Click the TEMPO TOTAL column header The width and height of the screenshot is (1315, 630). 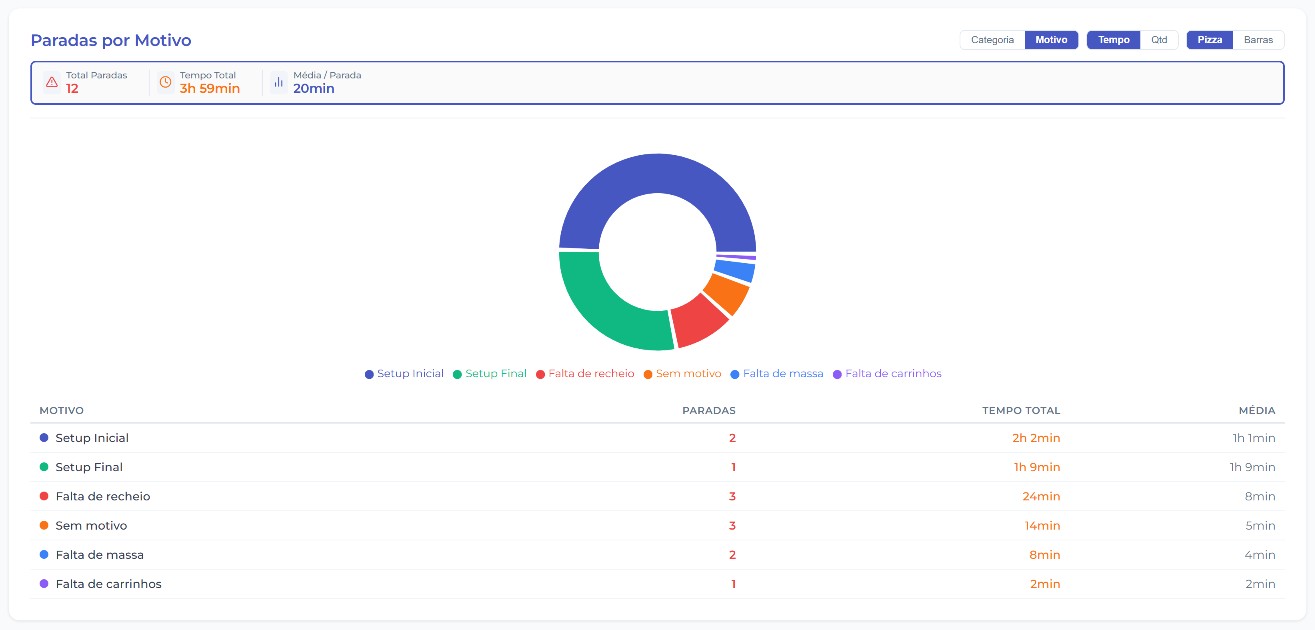tap(1021, 410)
